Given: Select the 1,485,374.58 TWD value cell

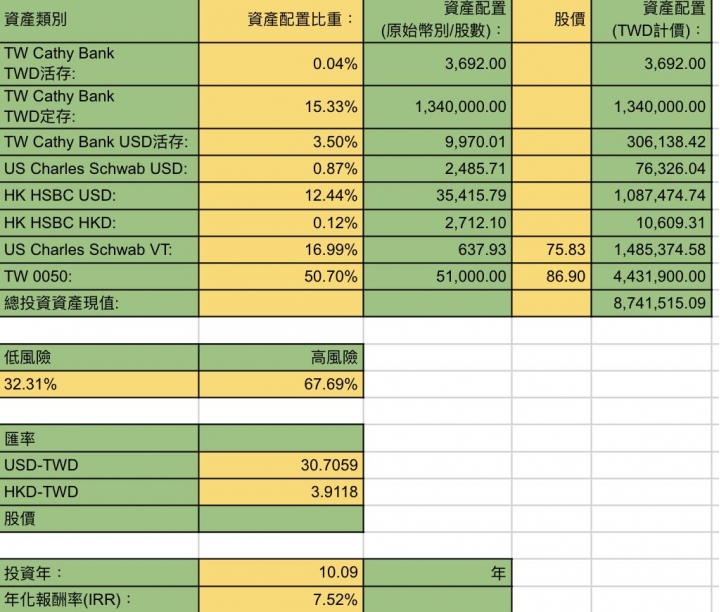Looking at the screenshot, I should pos(652,250).
